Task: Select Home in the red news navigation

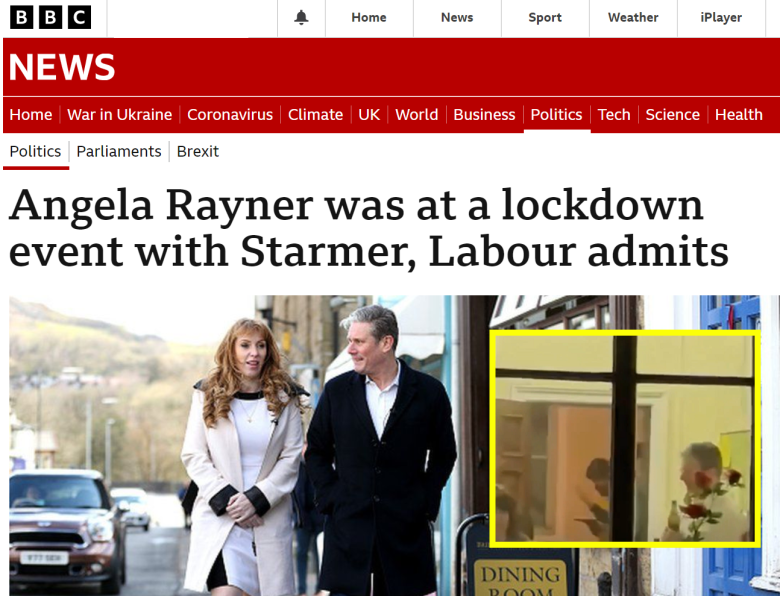Action: (x=31, y=115)
